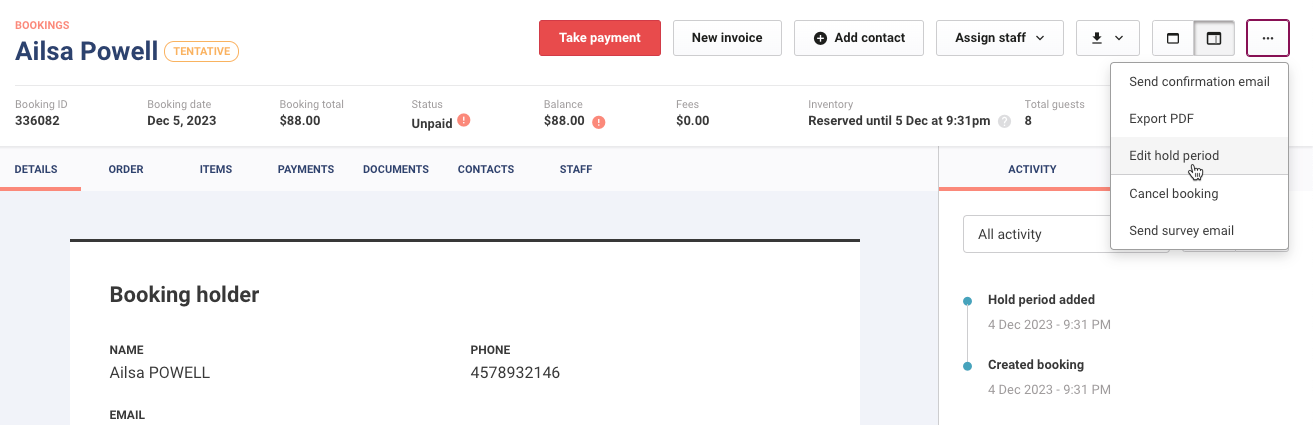Click the three-dots more actions button

pyautogui.click(x=1267, y=38)
